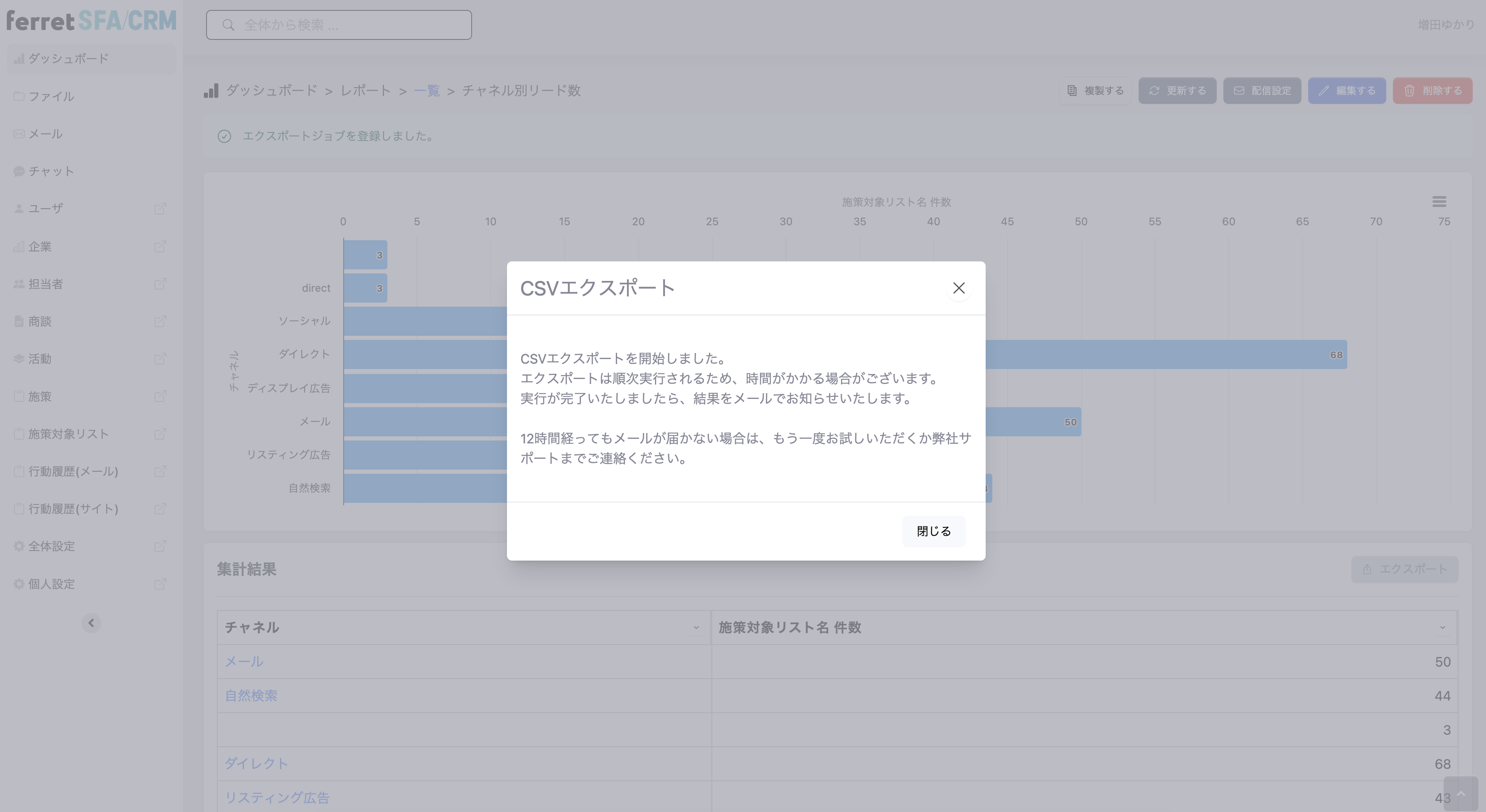Open 行動履歴(サイト) external link icon

160,509
